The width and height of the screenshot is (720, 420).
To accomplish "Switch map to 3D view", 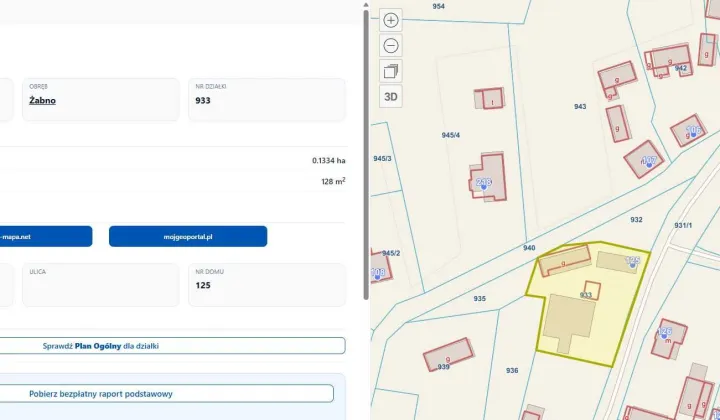I will tap(391, 96).
